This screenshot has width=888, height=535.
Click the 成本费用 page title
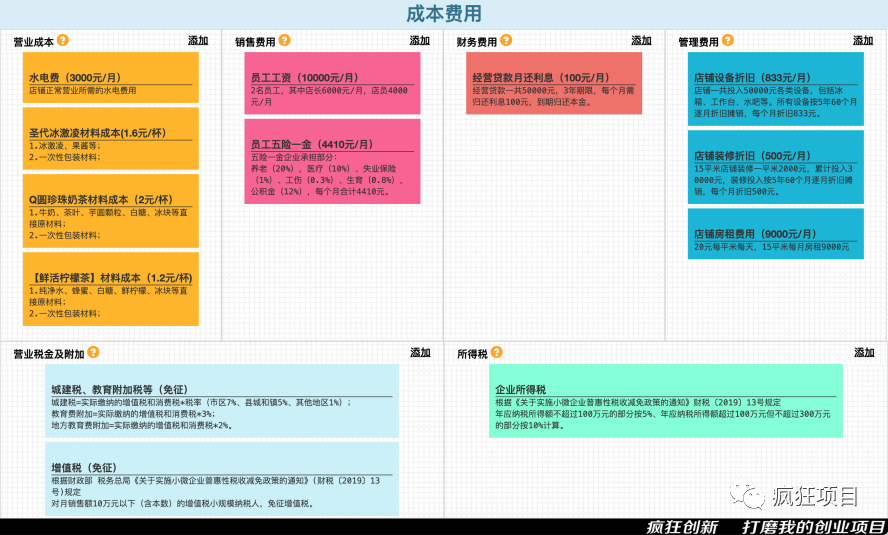coord(443,13)
